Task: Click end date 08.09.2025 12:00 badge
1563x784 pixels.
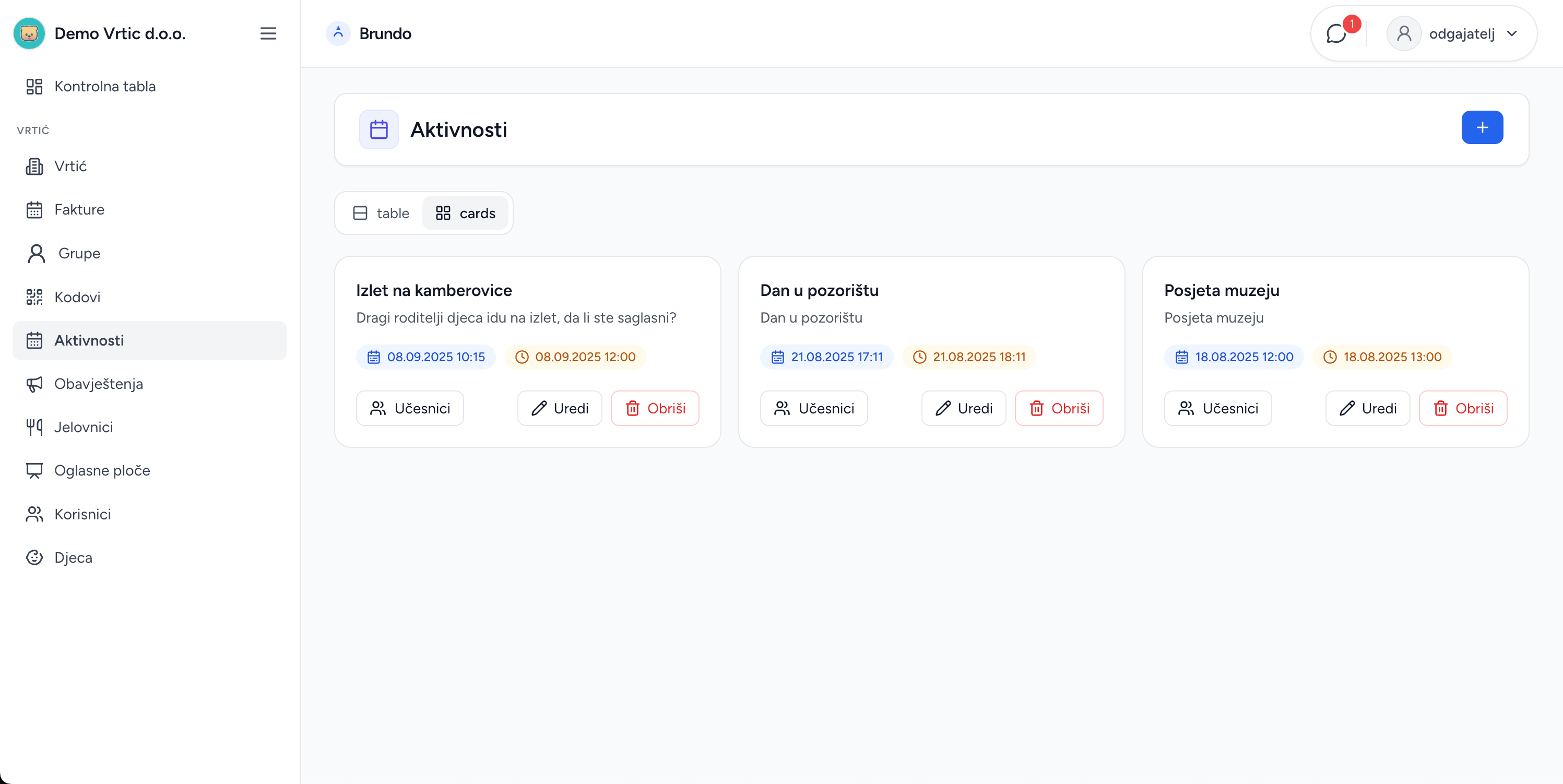Action: tap(575, 357)
